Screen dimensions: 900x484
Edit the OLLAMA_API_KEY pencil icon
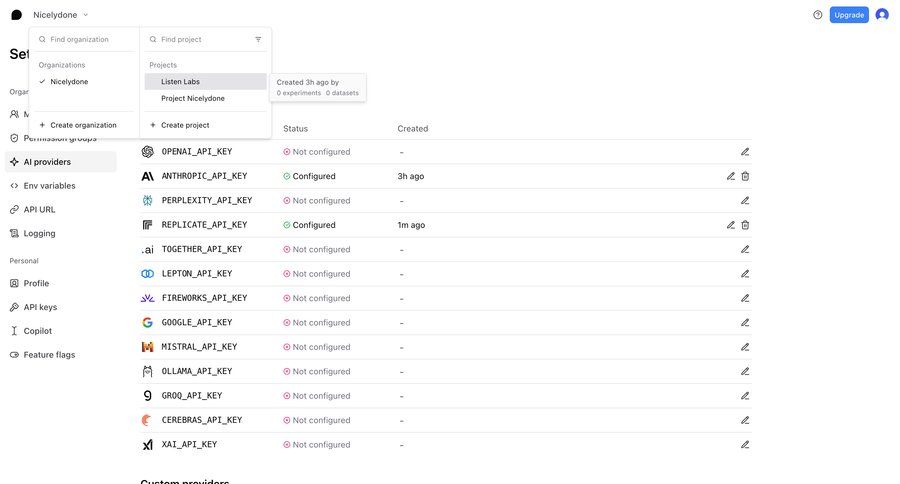point(745,371)
